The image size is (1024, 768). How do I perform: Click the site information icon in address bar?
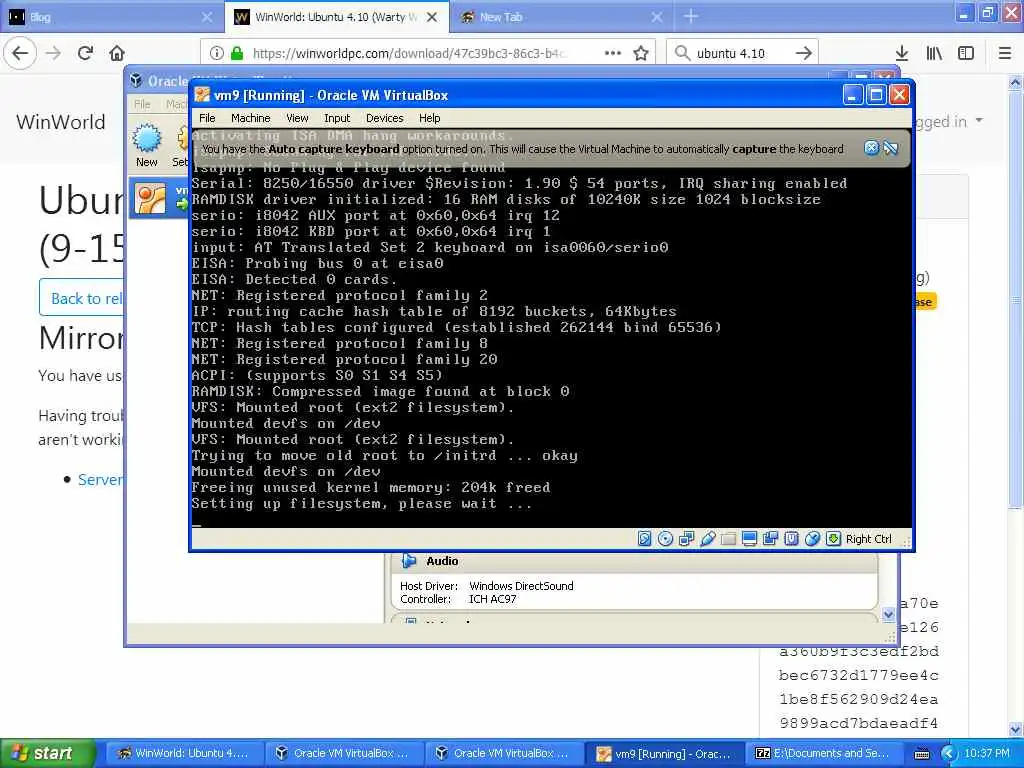click(x=217, y=53)
